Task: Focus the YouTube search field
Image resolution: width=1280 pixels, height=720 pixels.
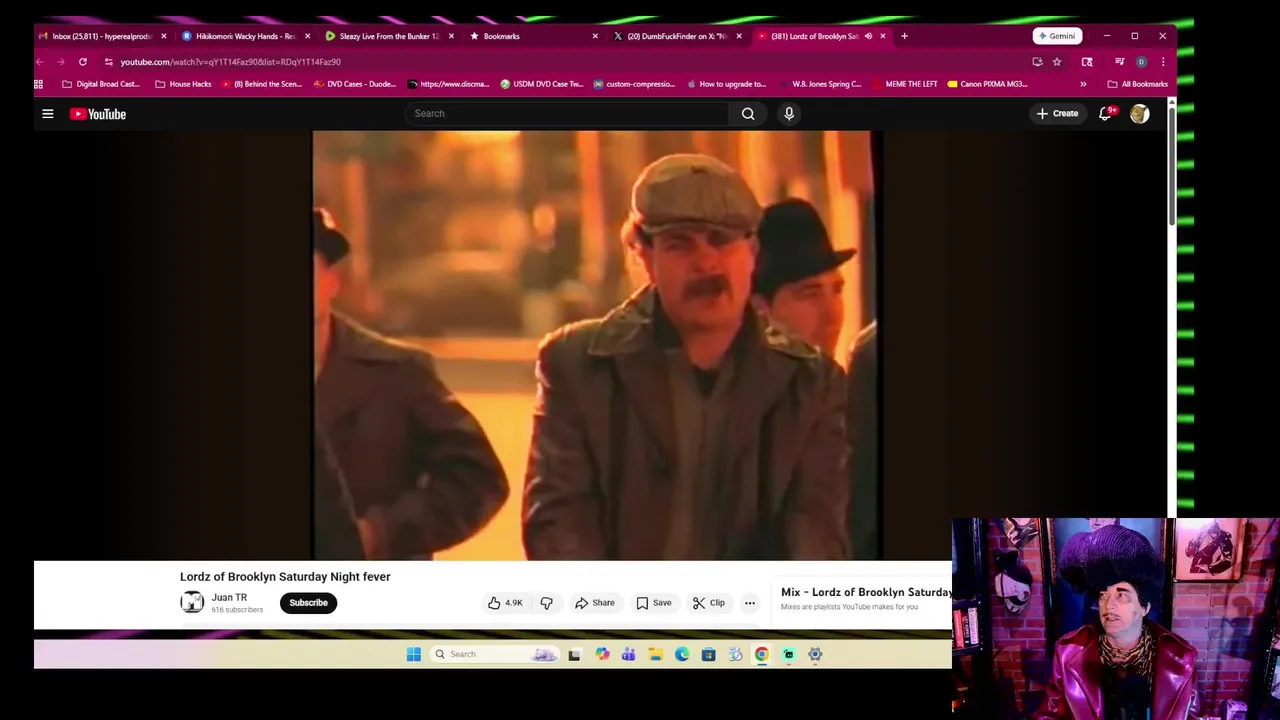Action: (567, 114)
